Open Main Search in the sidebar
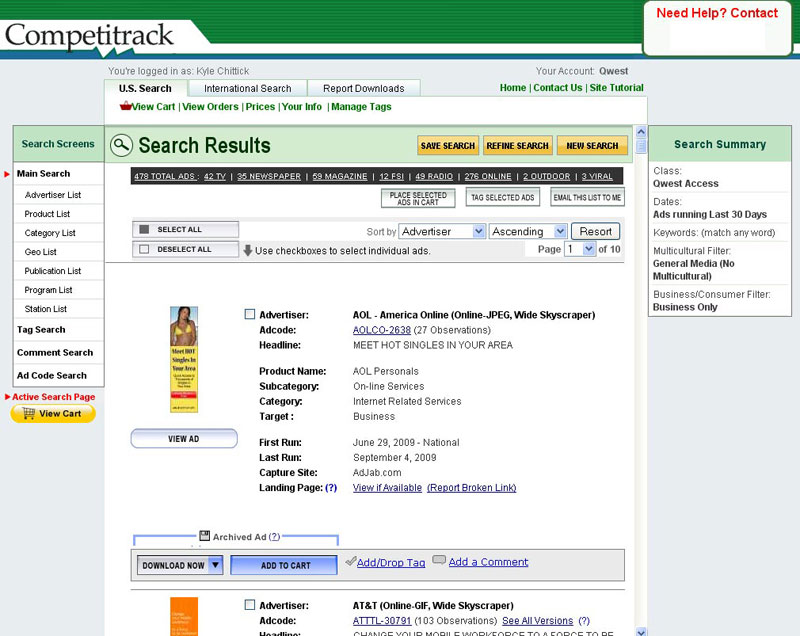800x636 pixels. (43, 173)
